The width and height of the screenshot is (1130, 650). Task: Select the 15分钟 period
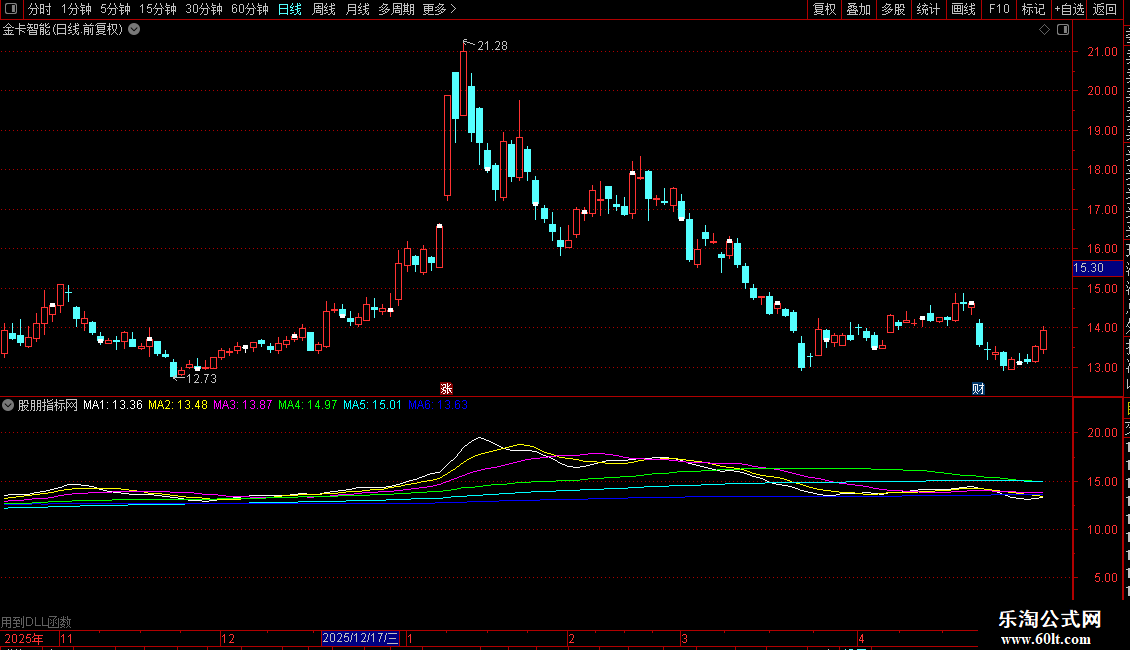point(157,9)
